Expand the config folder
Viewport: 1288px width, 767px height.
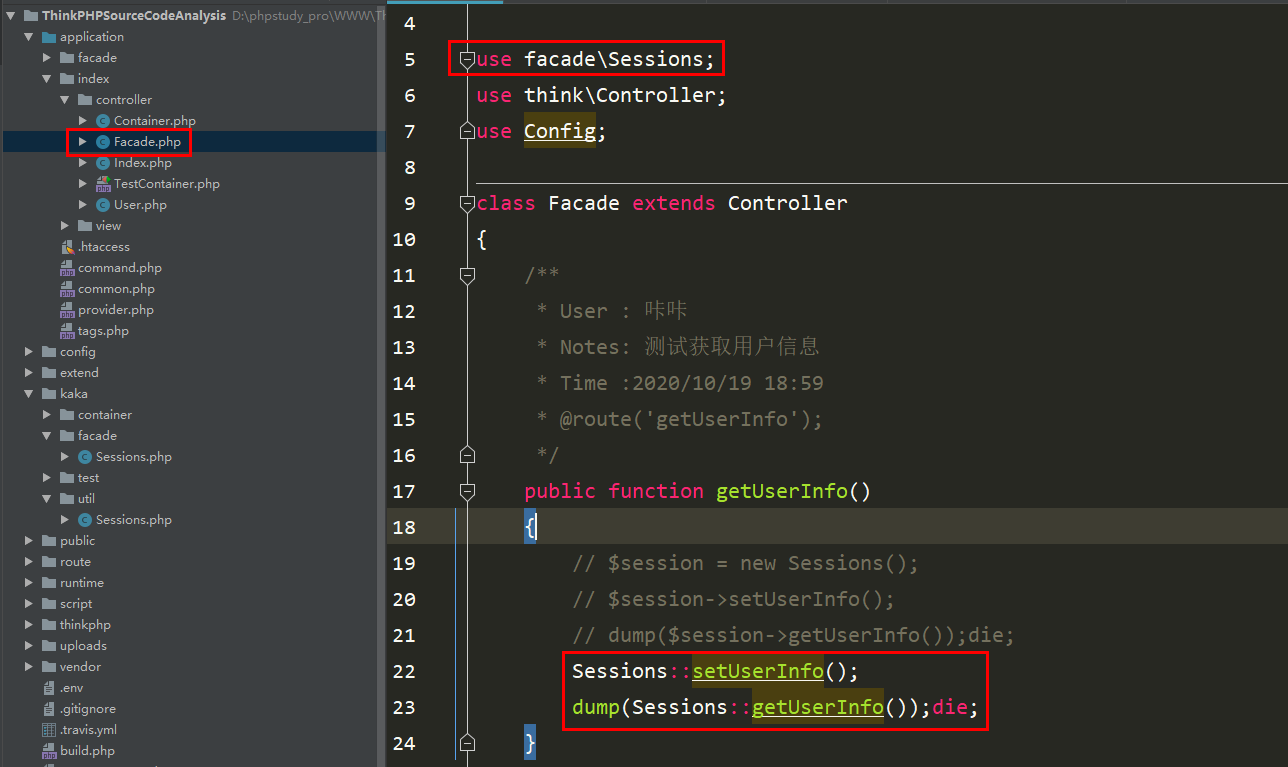coord(29,352)
